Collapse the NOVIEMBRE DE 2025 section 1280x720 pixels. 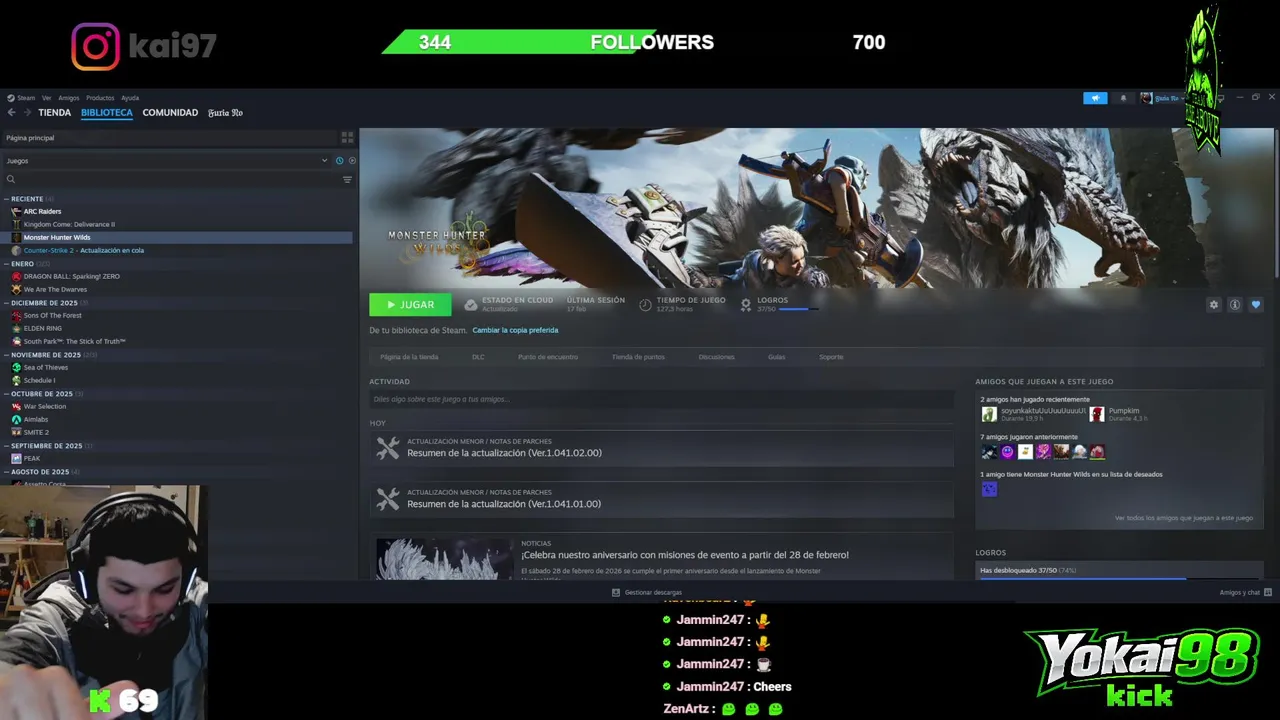click(6, 355)
